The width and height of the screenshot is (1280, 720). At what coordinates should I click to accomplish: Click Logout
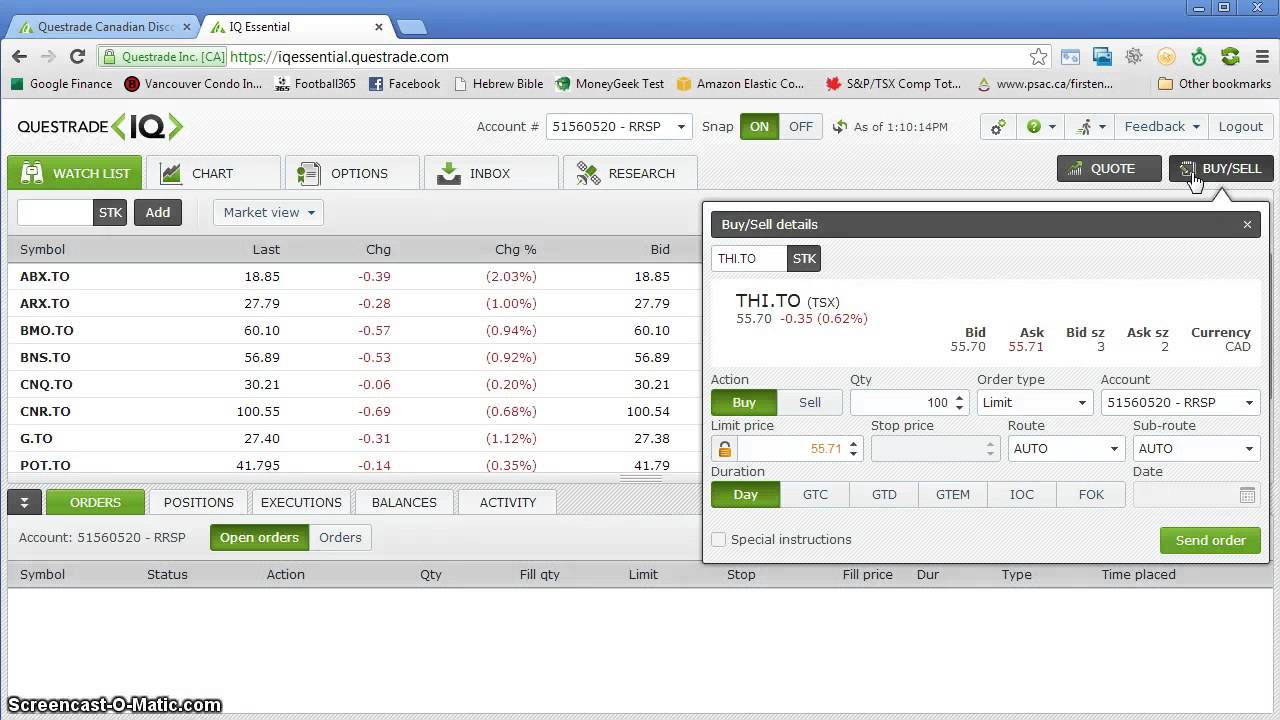coord(1241,127)
